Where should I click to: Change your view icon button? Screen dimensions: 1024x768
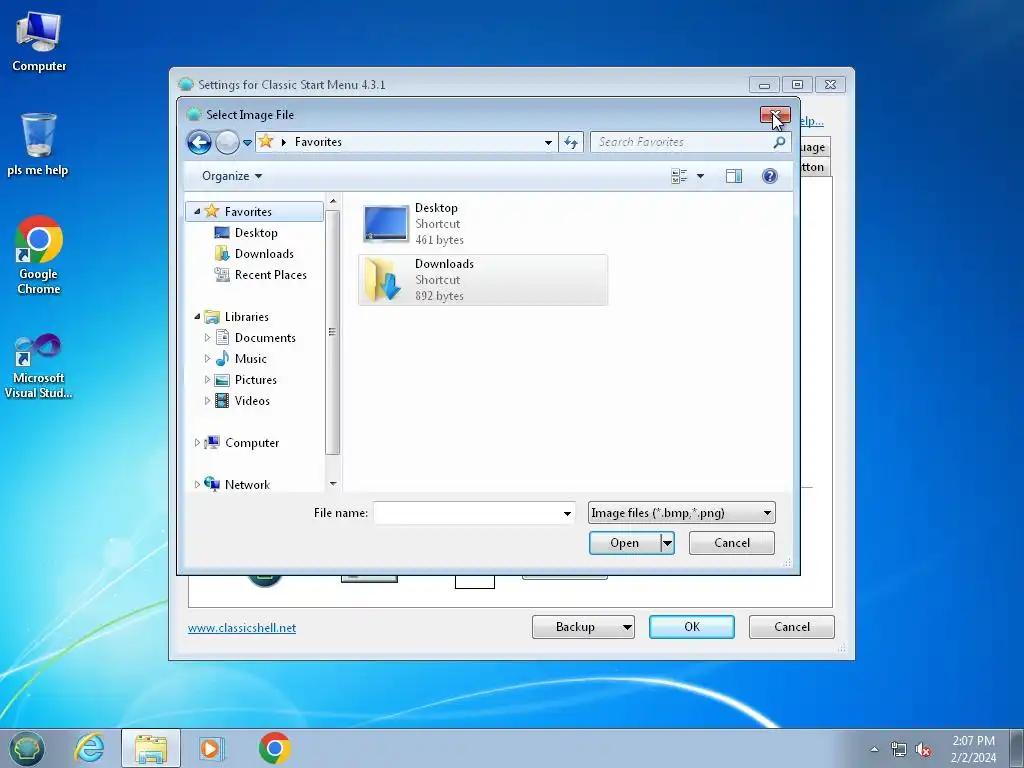coord(679,176)
